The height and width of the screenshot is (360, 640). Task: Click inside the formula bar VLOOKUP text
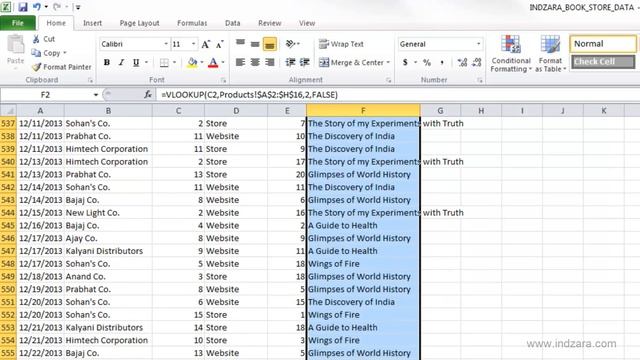tap(249, 95)
